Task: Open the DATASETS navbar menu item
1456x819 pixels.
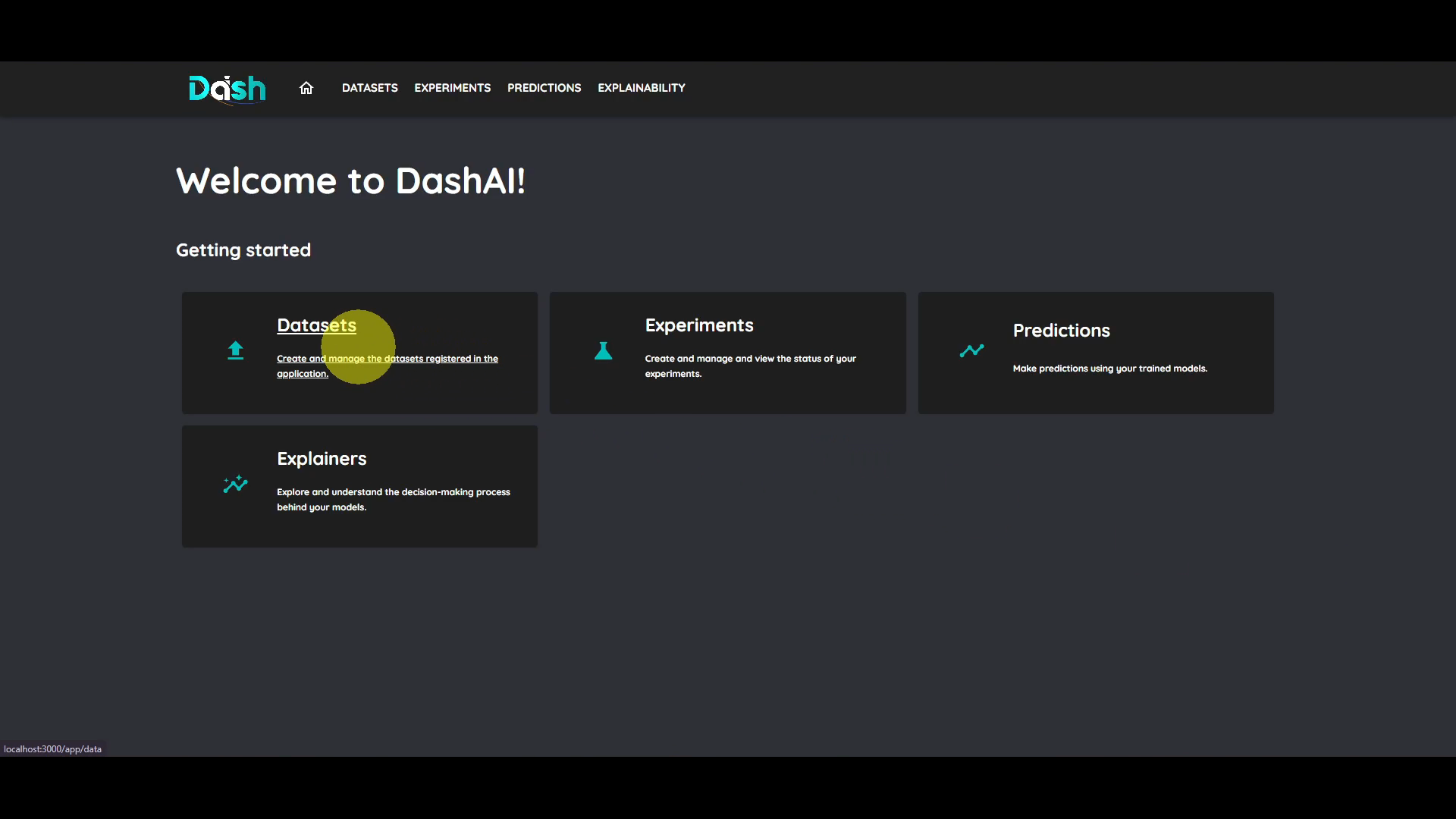Action: point(370,88)
